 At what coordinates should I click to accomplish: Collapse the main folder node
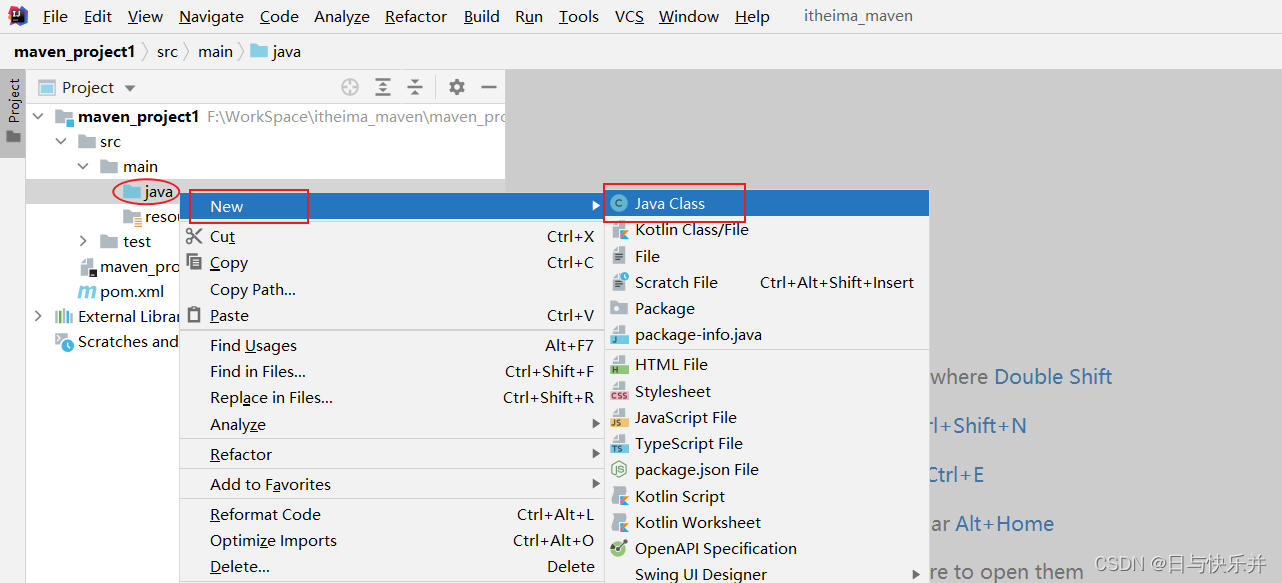[83, 166]
